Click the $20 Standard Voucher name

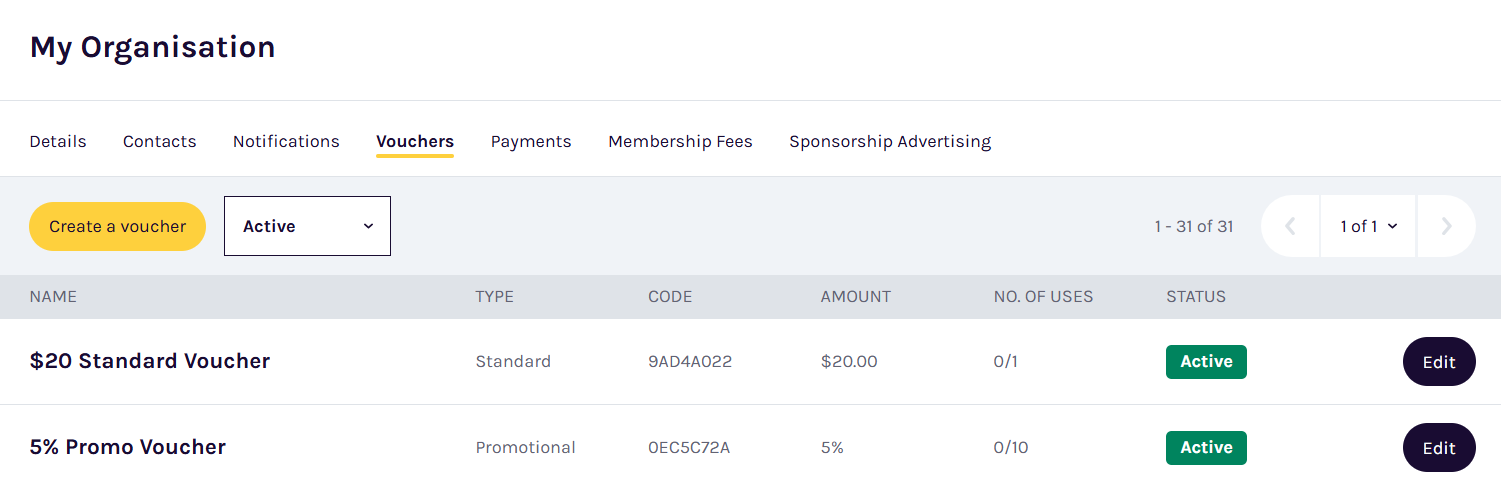[150, 361]
